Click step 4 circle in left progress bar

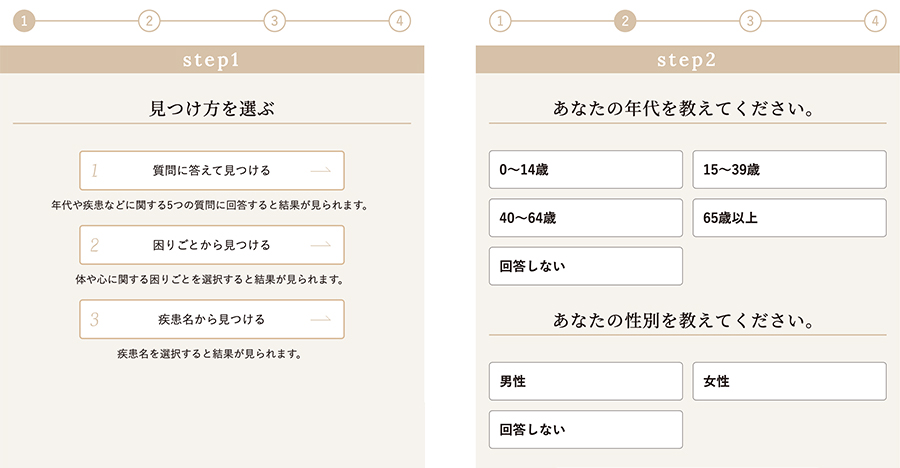(400, 21)
